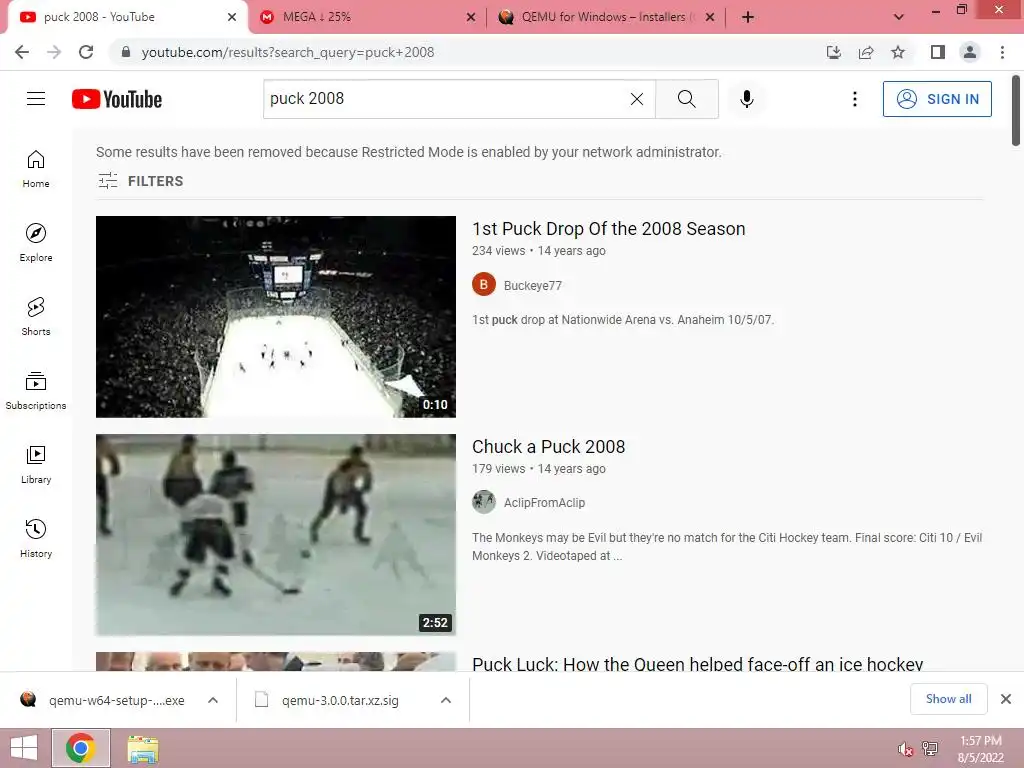
Task: Open History in the sidebar
Action: [x=36, y=539]
